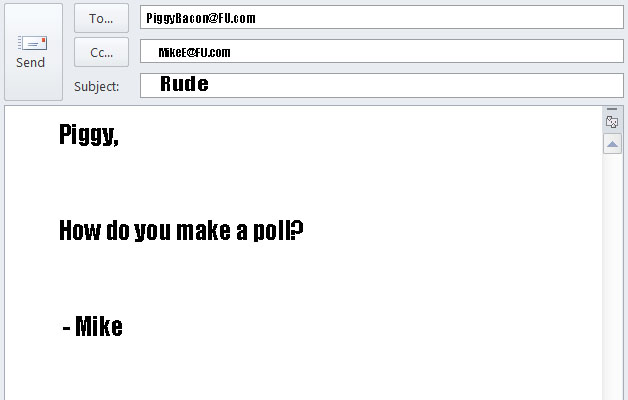Click the greeting line "Piggy,"
Image resolution: width=628 pixels, height=400 pixels.
tap(89, 135)
